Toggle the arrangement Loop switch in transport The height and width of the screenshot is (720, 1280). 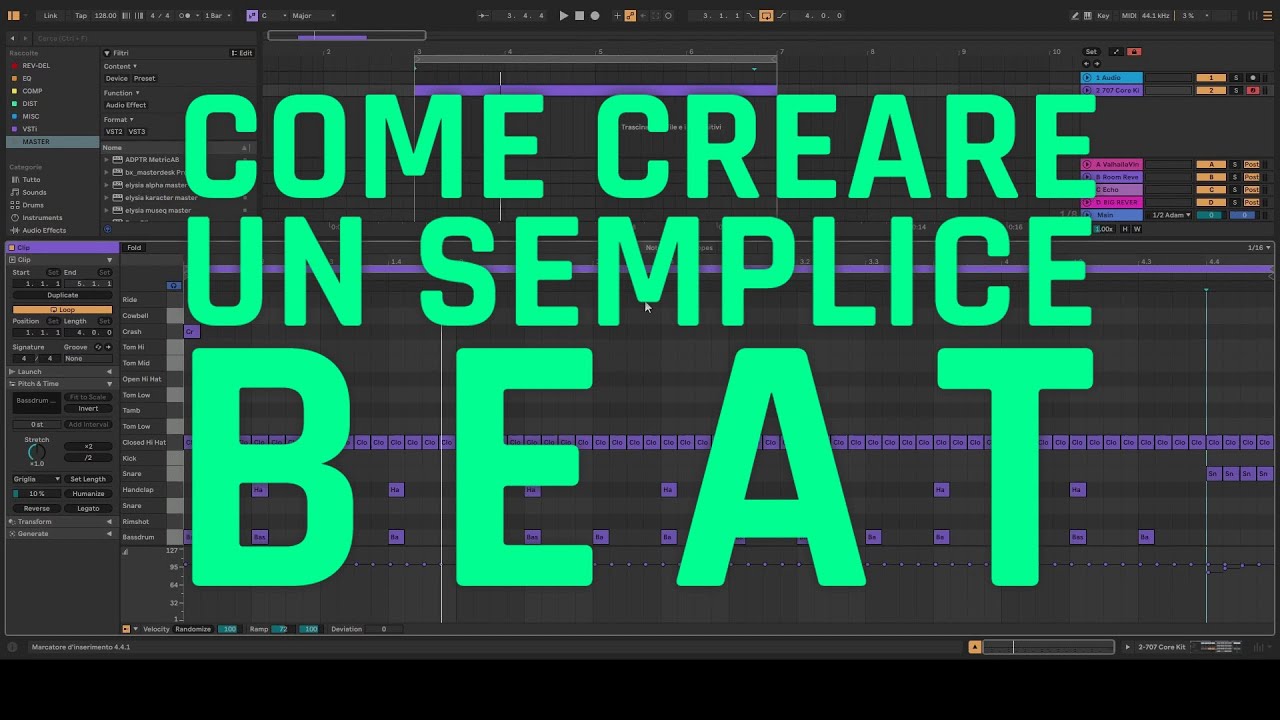pyautogui.click(x=766, y=16)
